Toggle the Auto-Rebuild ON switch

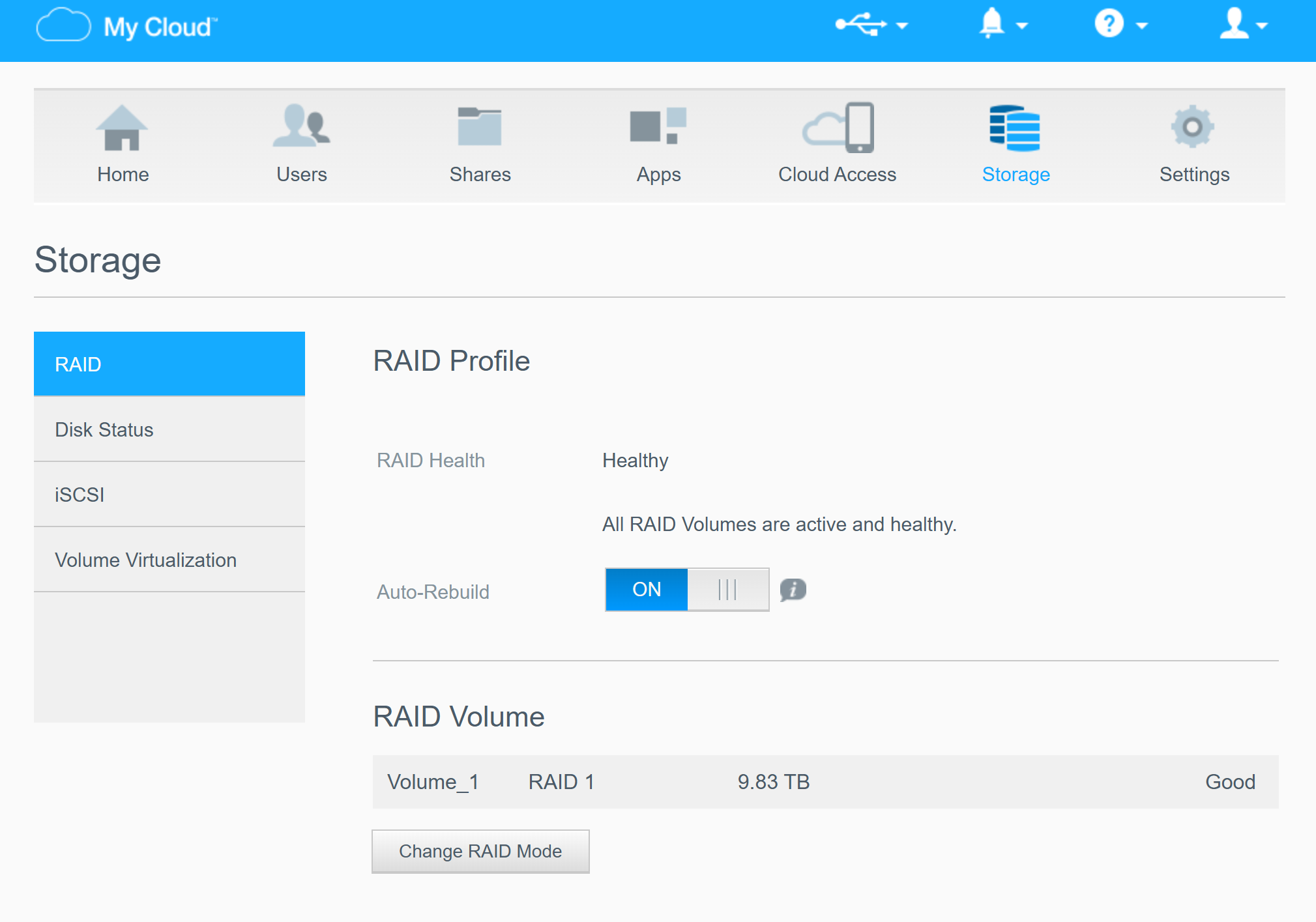point(687,590)
